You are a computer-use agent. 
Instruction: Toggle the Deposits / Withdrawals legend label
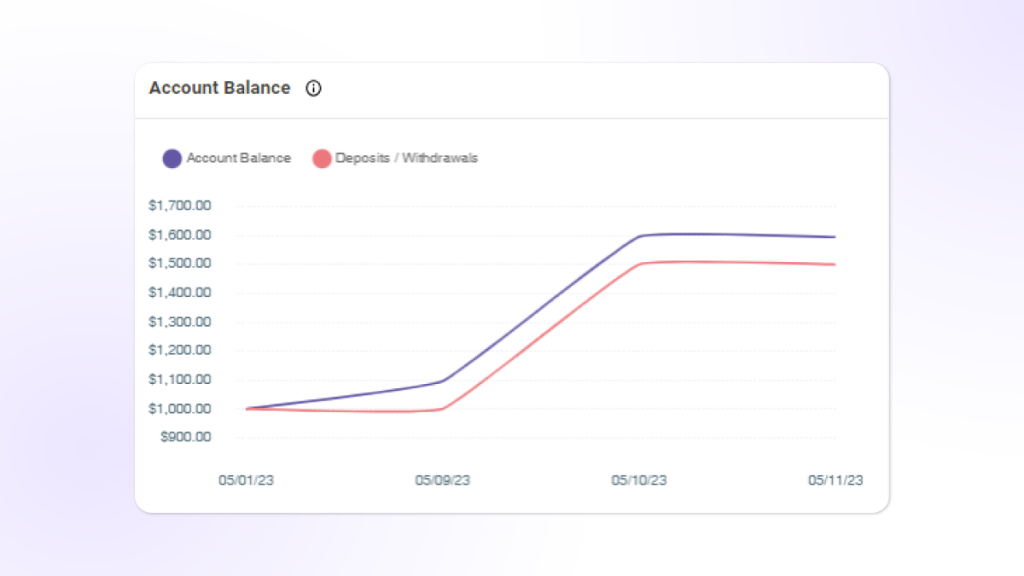tap(406, 158)
